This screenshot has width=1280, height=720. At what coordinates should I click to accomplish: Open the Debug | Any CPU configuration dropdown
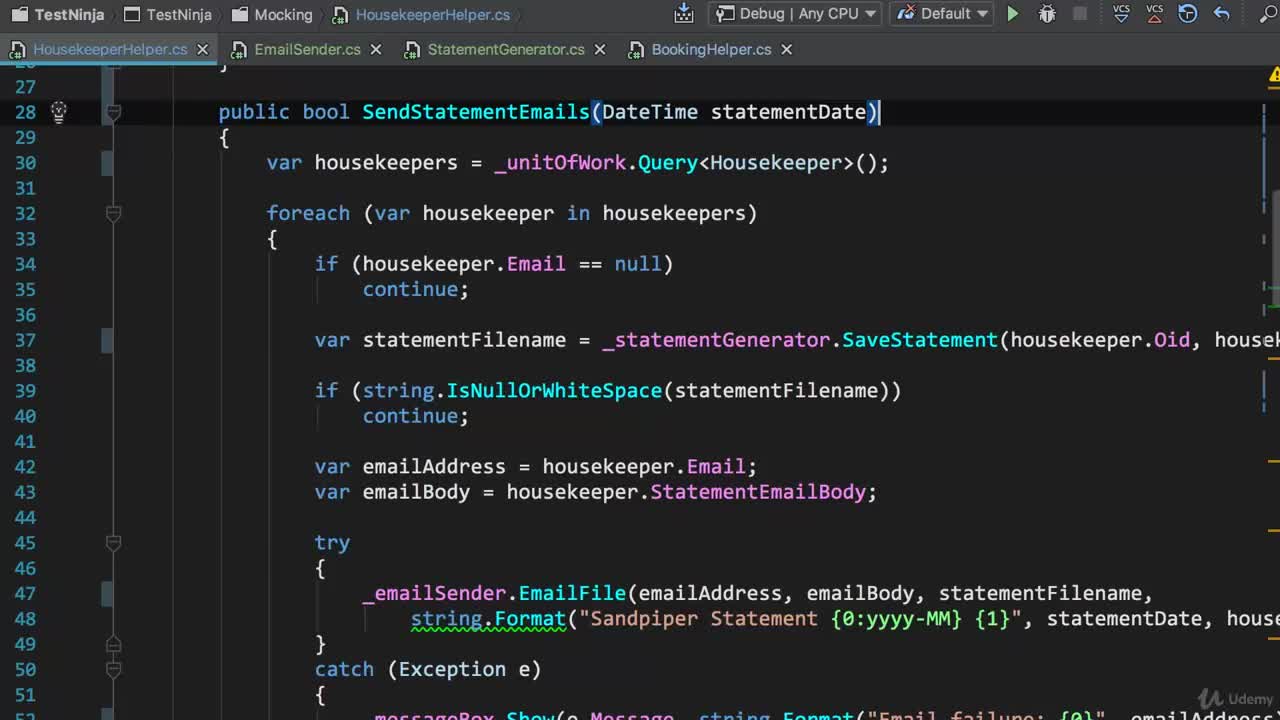point(795,14)
